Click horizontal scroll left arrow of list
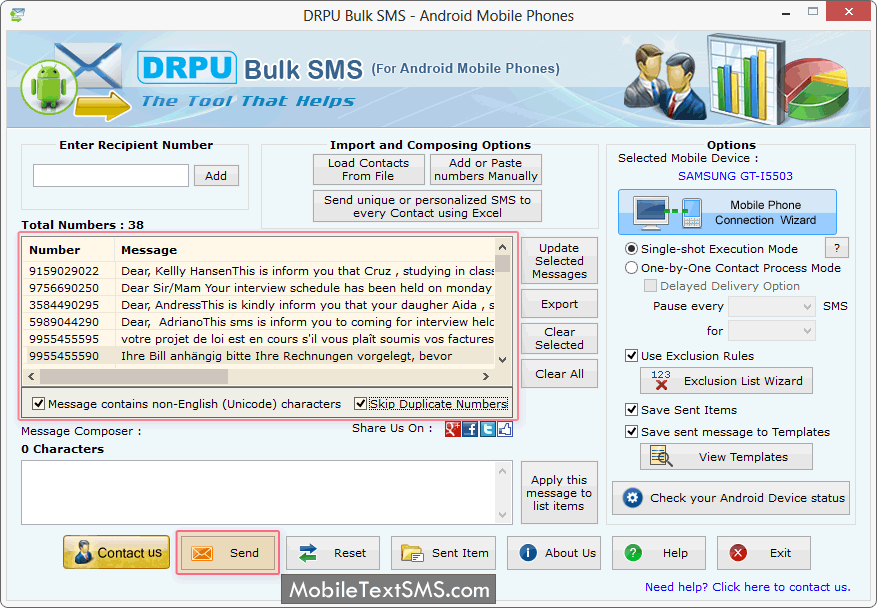This screenshot has height=608, width=877. coord(31,376)
